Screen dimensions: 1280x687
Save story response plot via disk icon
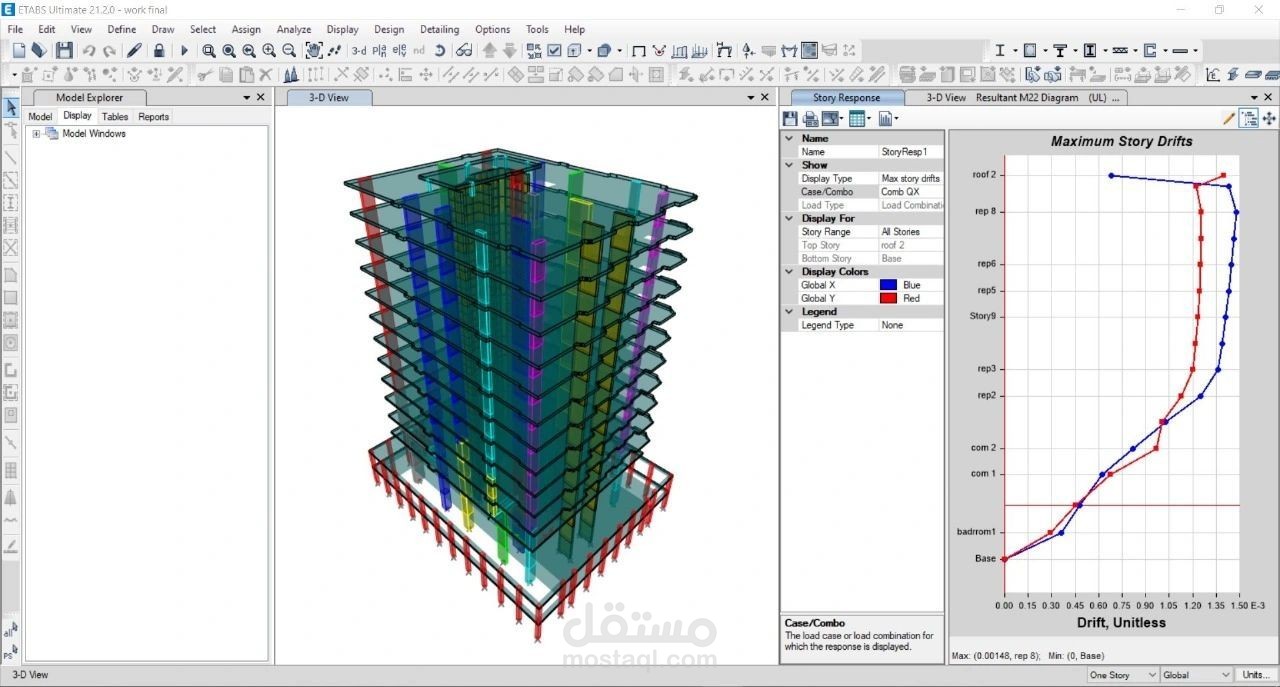(790, 119)
